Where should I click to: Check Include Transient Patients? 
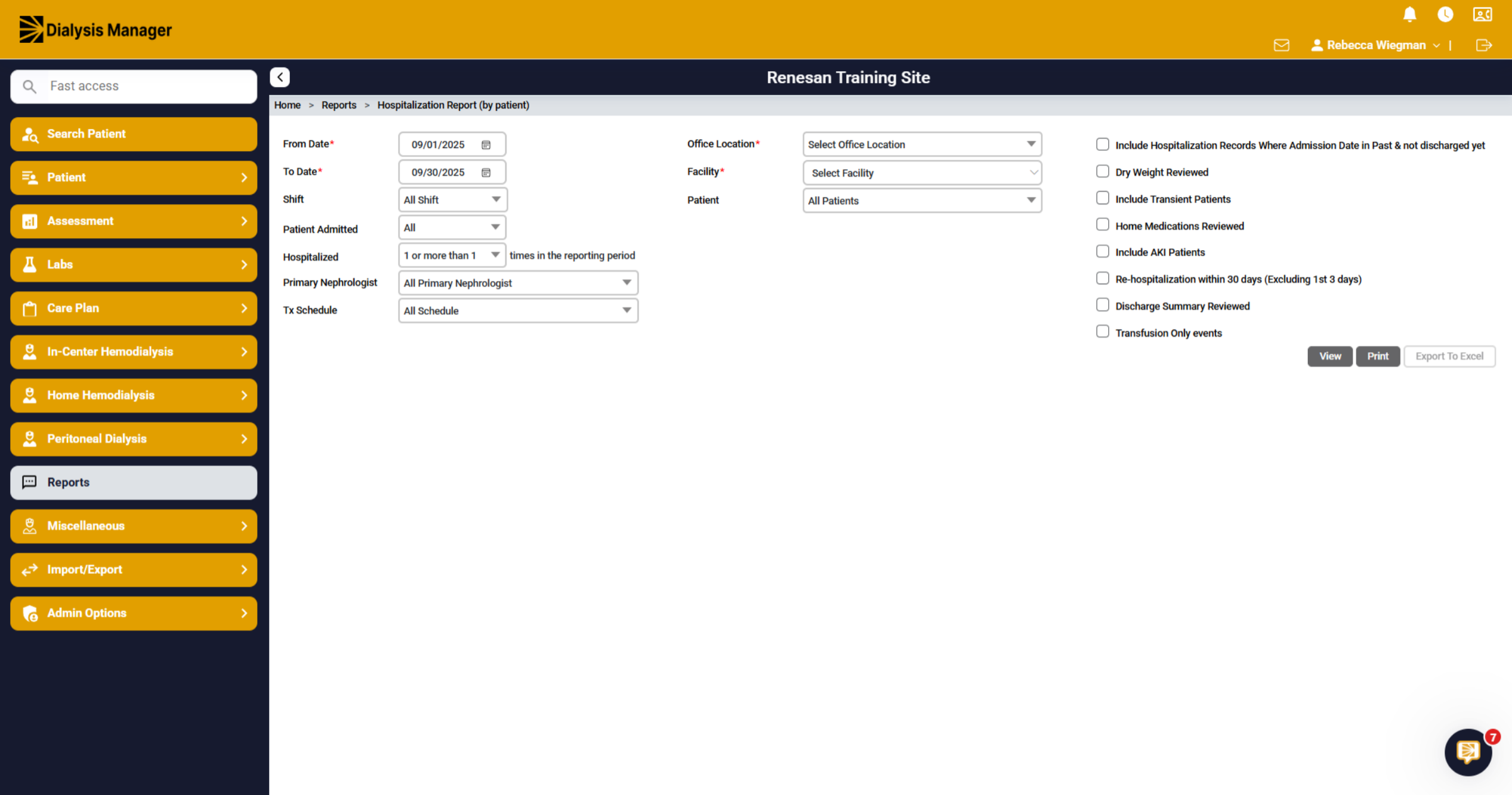coord(1102,198)
